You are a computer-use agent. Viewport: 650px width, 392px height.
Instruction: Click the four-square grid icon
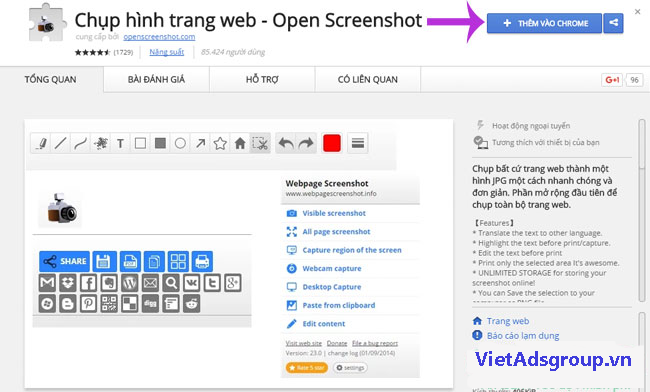coord(178,261)
